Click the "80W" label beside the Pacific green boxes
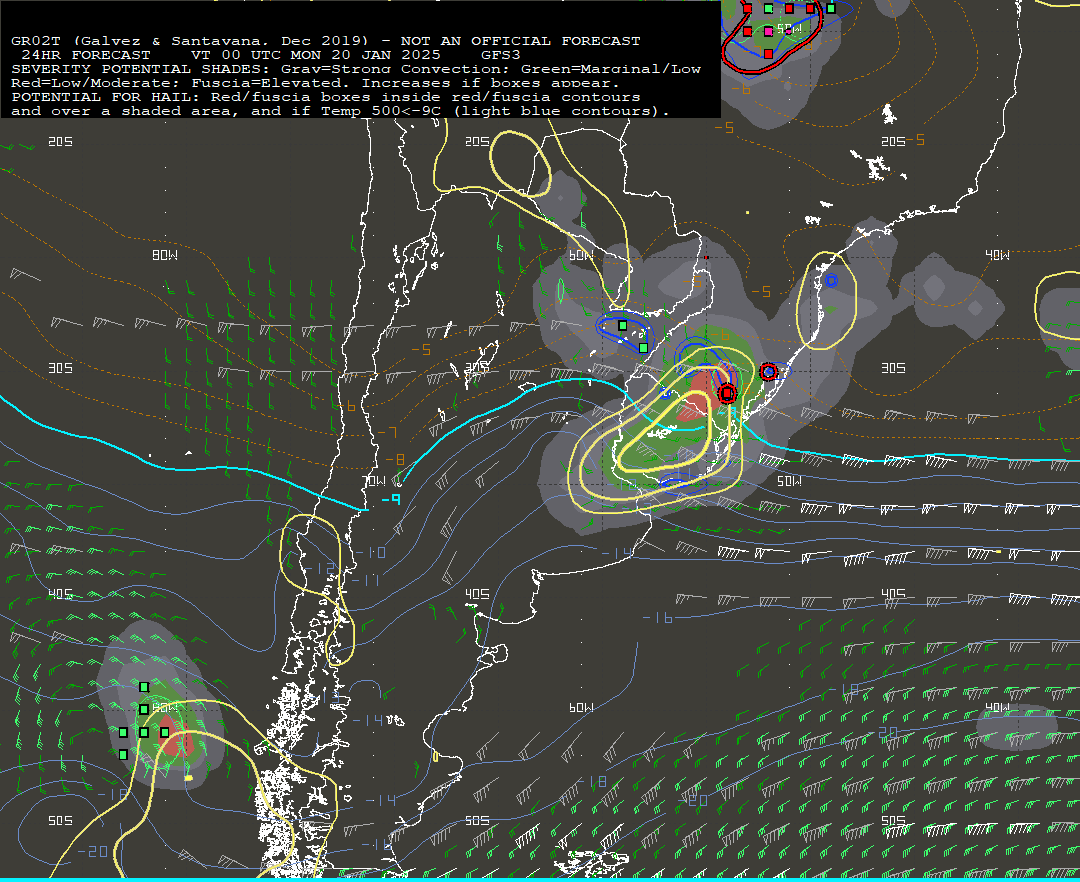 165,707
